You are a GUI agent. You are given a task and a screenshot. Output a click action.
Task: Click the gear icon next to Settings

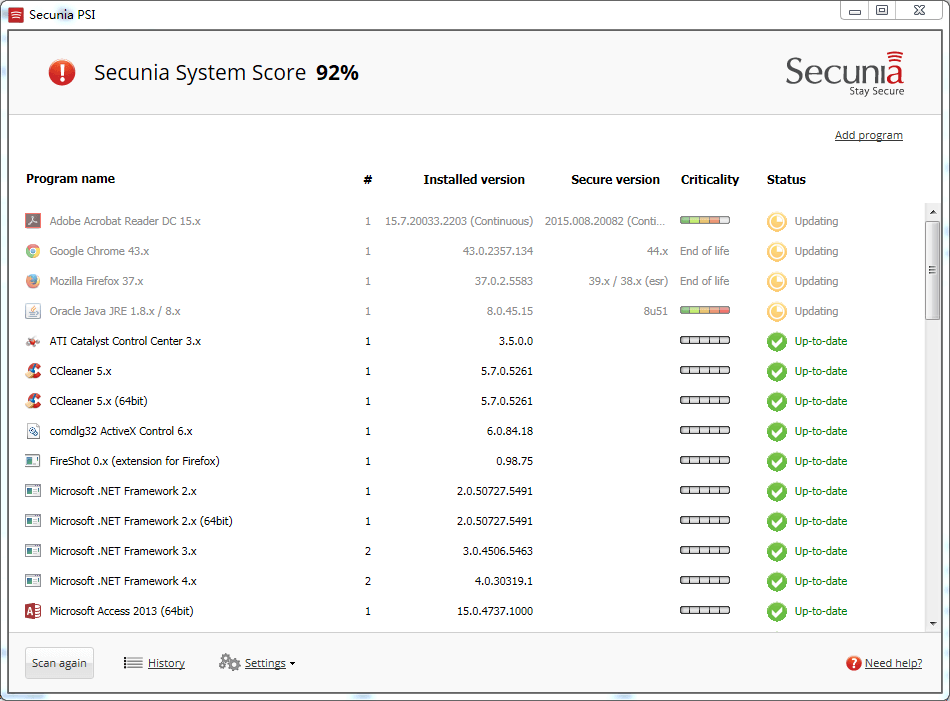(x=230, y=662)
